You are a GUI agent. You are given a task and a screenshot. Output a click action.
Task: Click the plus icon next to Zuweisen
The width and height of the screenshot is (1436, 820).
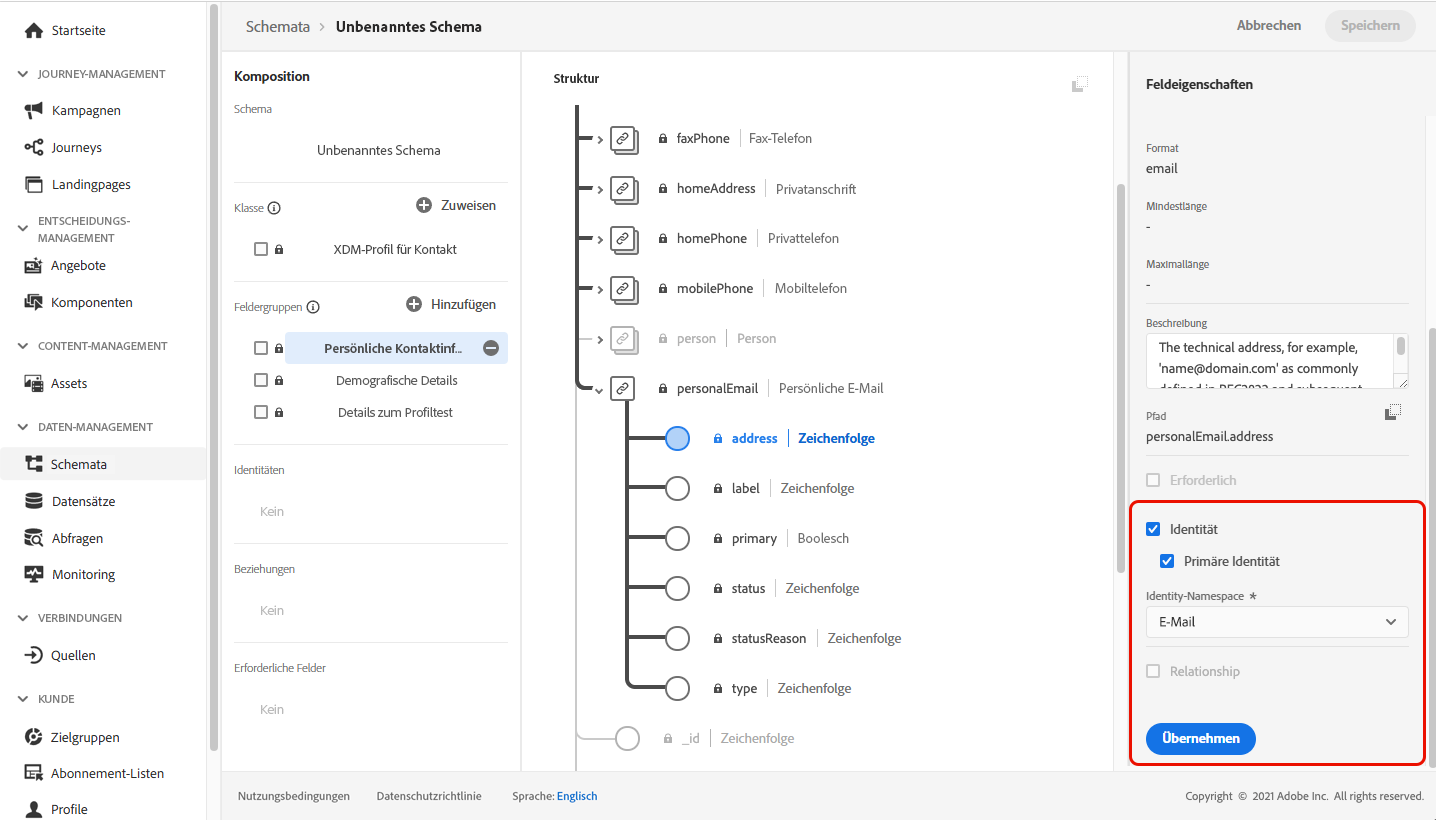click(x=424, y=205)
